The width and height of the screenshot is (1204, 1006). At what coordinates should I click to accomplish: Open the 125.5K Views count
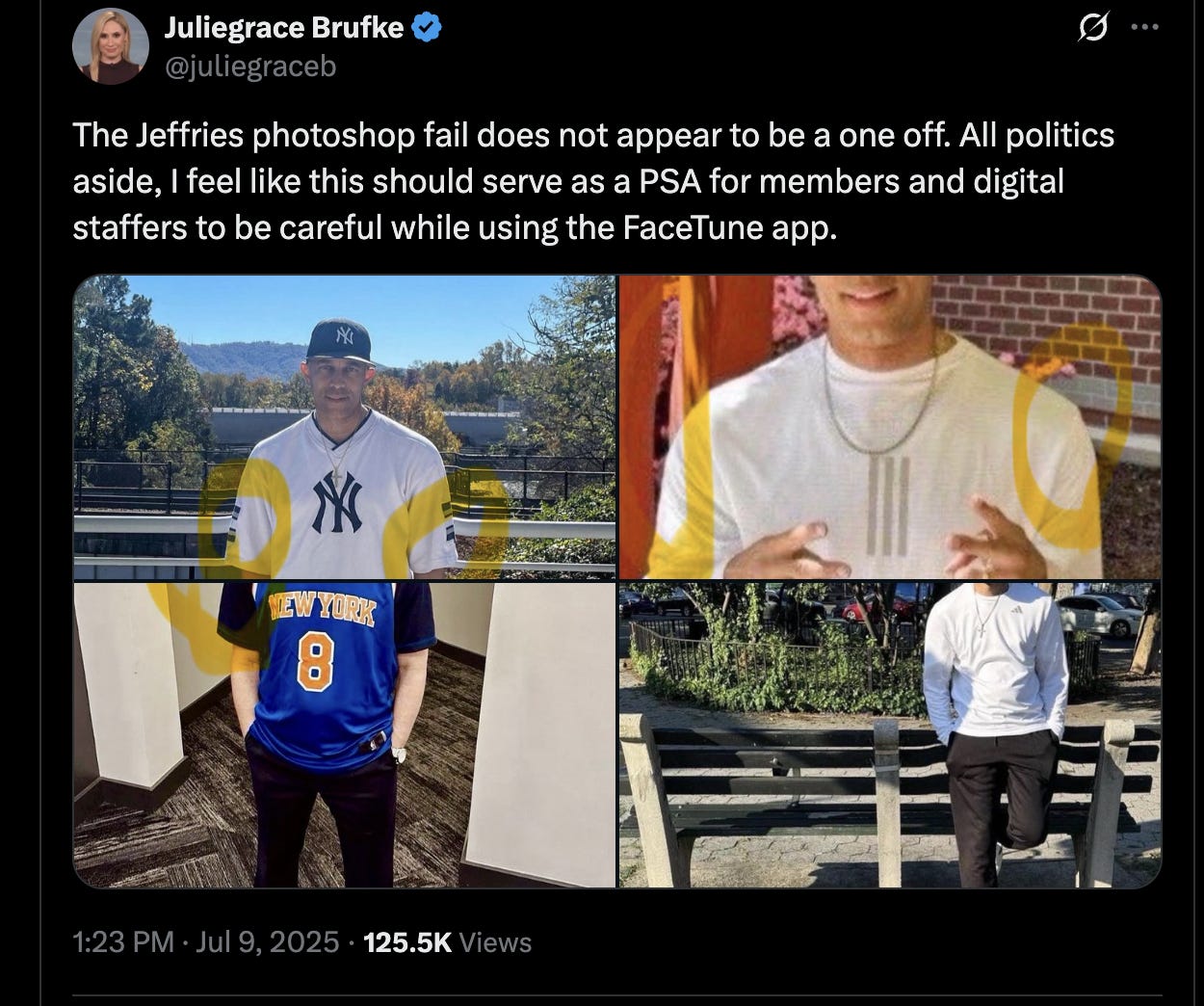click(x=448, y=941)
